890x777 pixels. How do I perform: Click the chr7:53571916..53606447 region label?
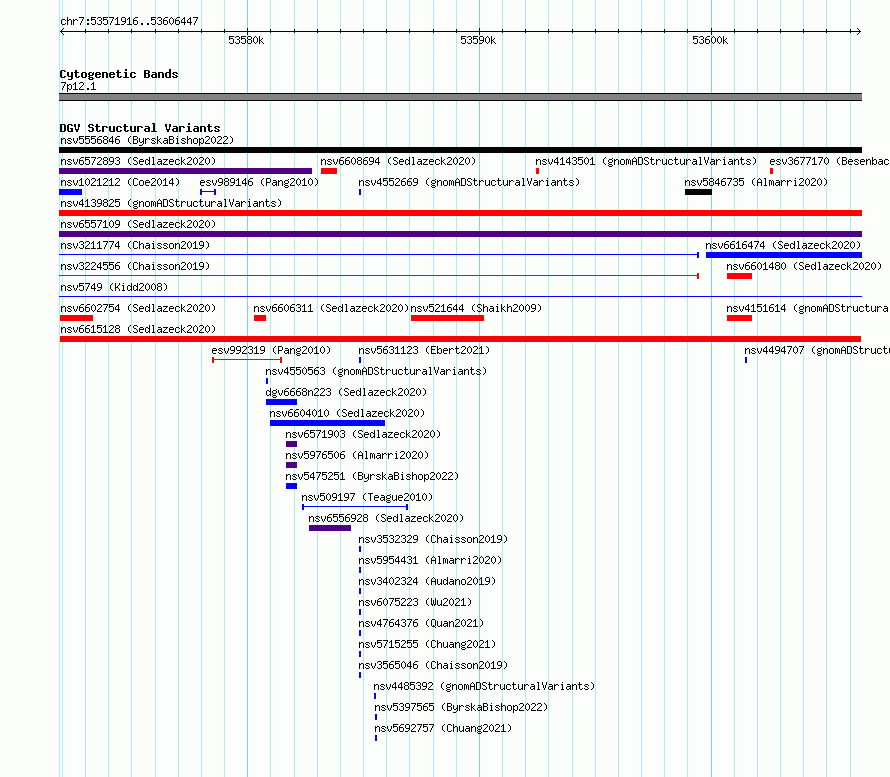pyautogui.click(x=129, y=21)
